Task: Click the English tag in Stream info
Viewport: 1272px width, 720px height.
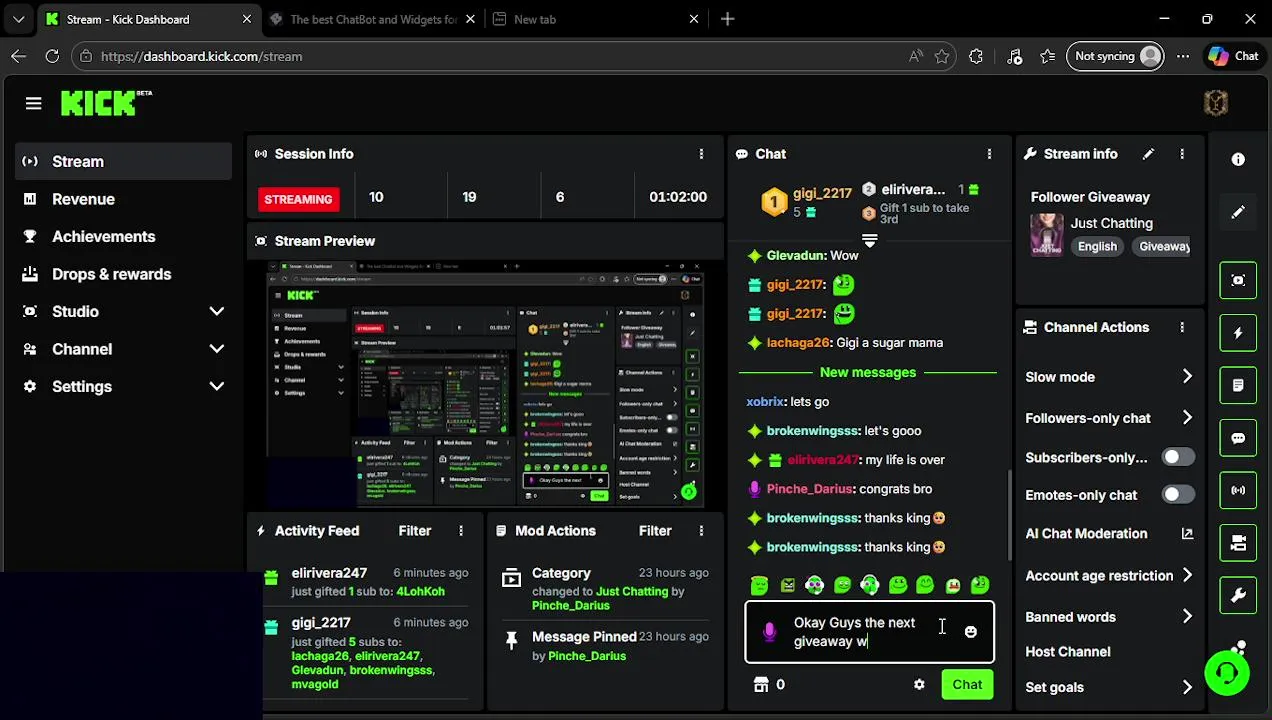Action: point(1097,246)
